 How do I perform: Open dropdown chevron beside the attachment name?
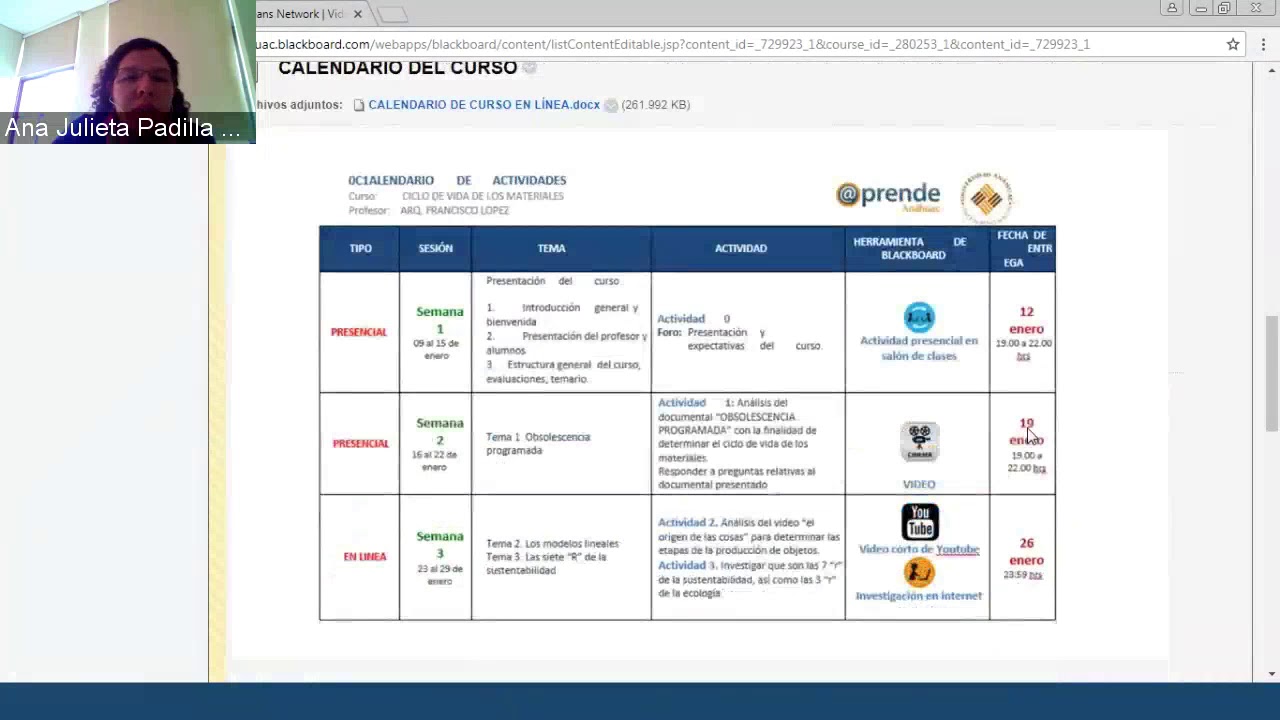611,105
